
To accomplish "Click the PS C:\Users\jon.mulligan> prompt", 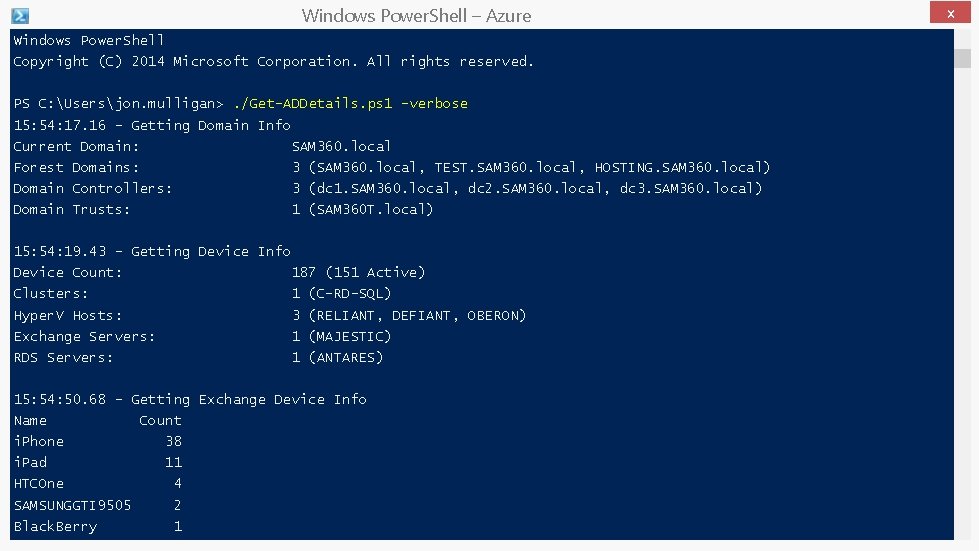I will (119, 104).
